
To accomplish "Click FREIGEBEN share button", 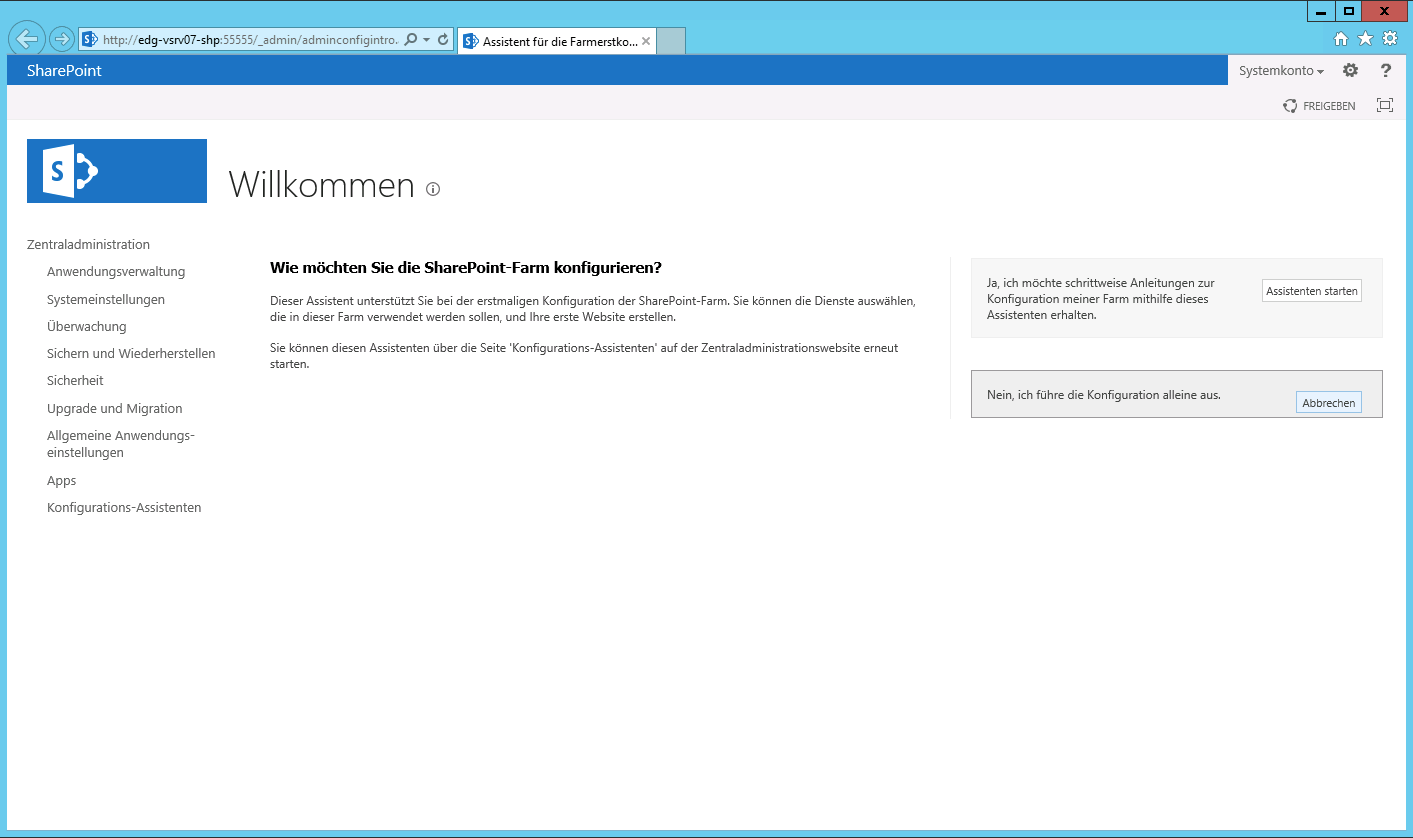I will 1320,106.
